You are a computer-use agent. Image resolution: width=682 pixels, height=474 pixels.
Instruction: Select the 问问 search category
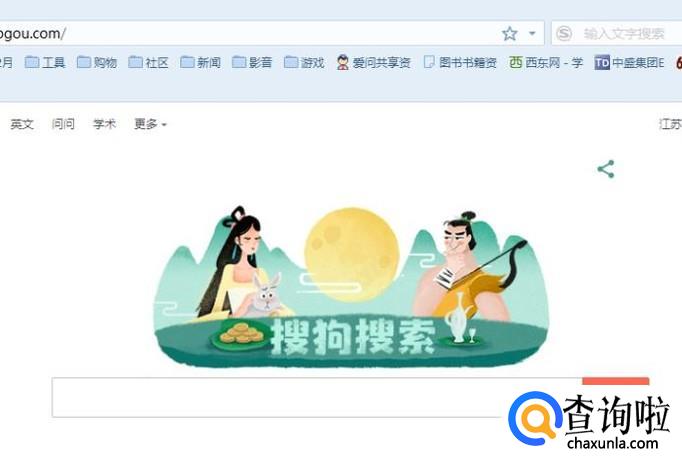63,124
